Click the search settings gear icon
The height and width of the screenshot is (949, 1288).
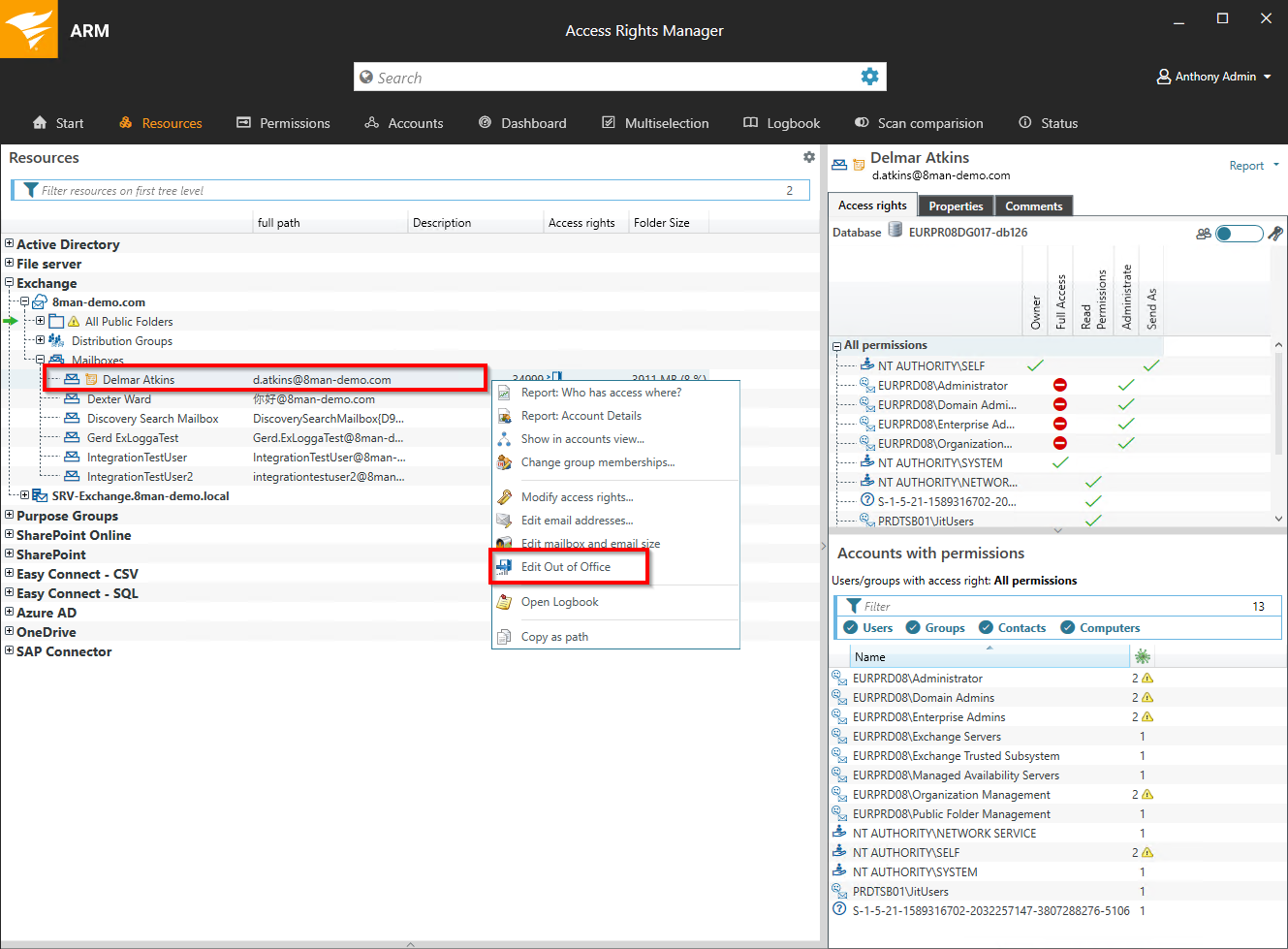(x=869, y=77)
